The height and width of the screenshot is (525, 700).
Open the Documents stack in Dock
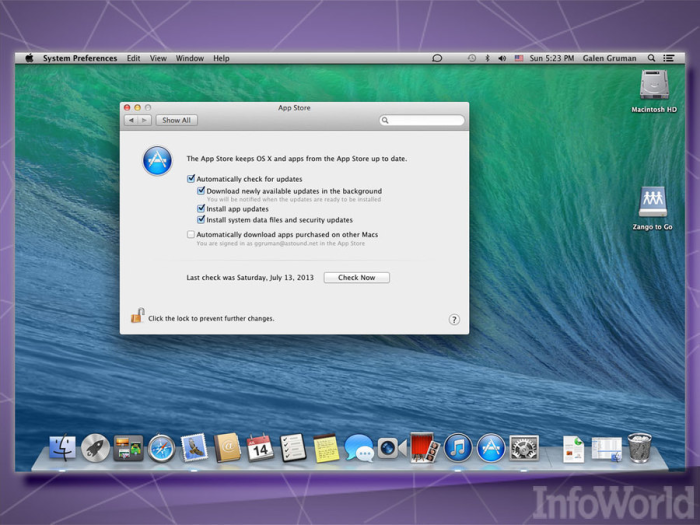click(573, 449)
